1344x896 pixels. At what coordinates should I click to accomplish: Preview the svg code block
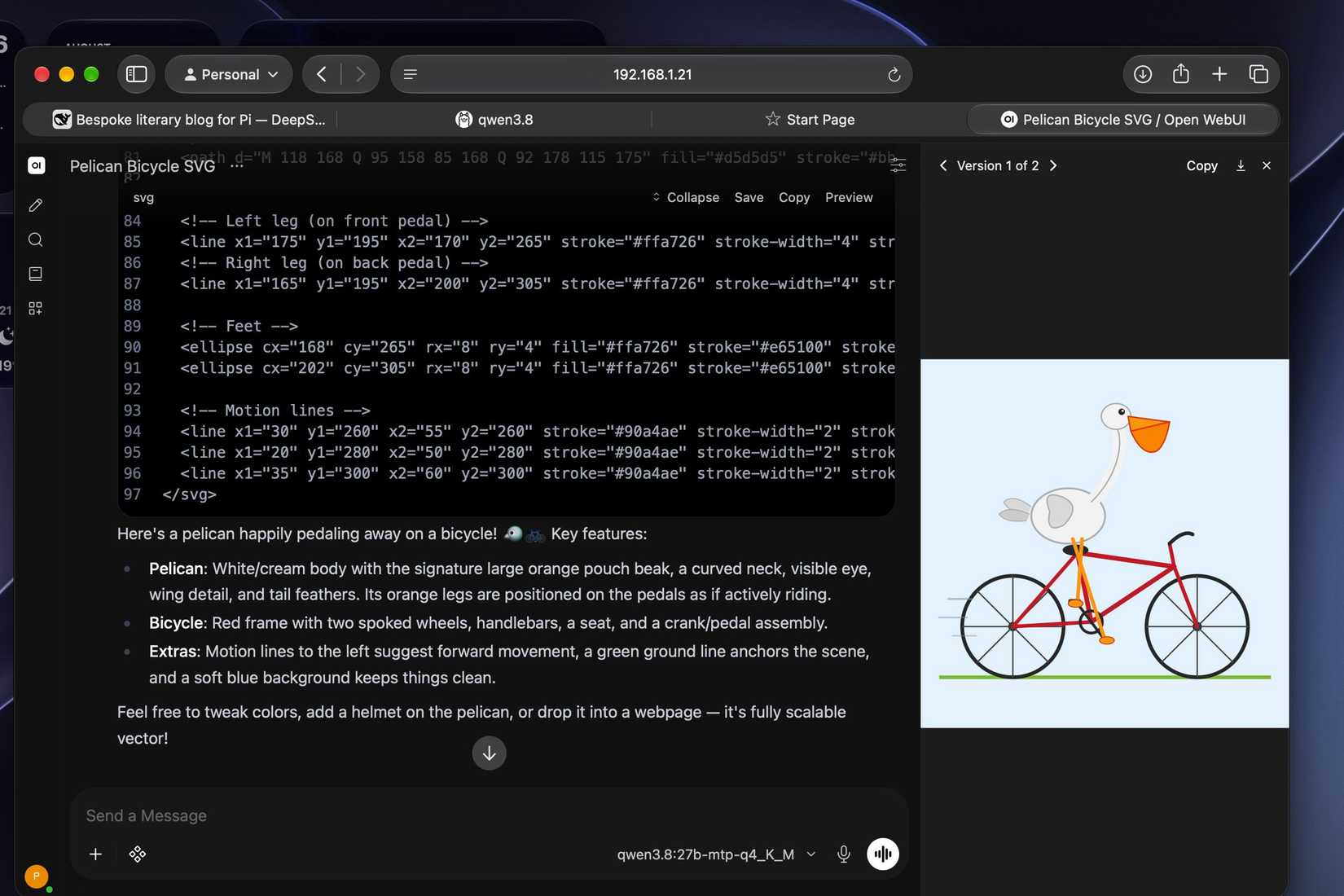(x=849, y=197)
